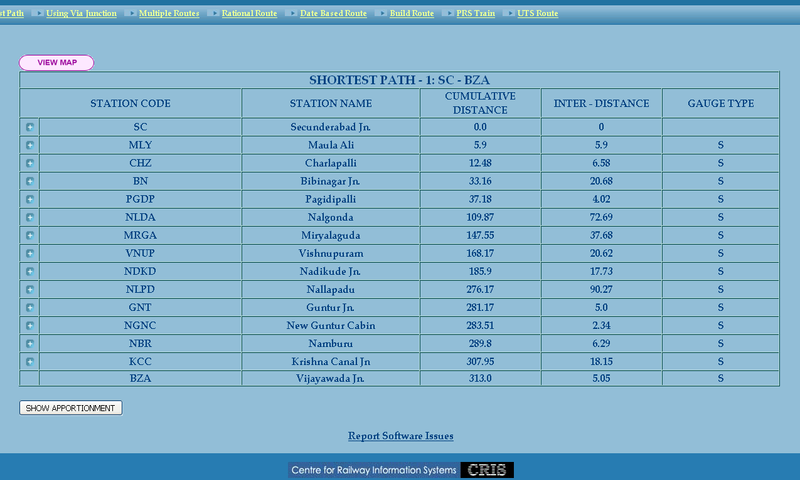
Task: Open the Using Via Junction menu
Action: click(x=81, y=13)
